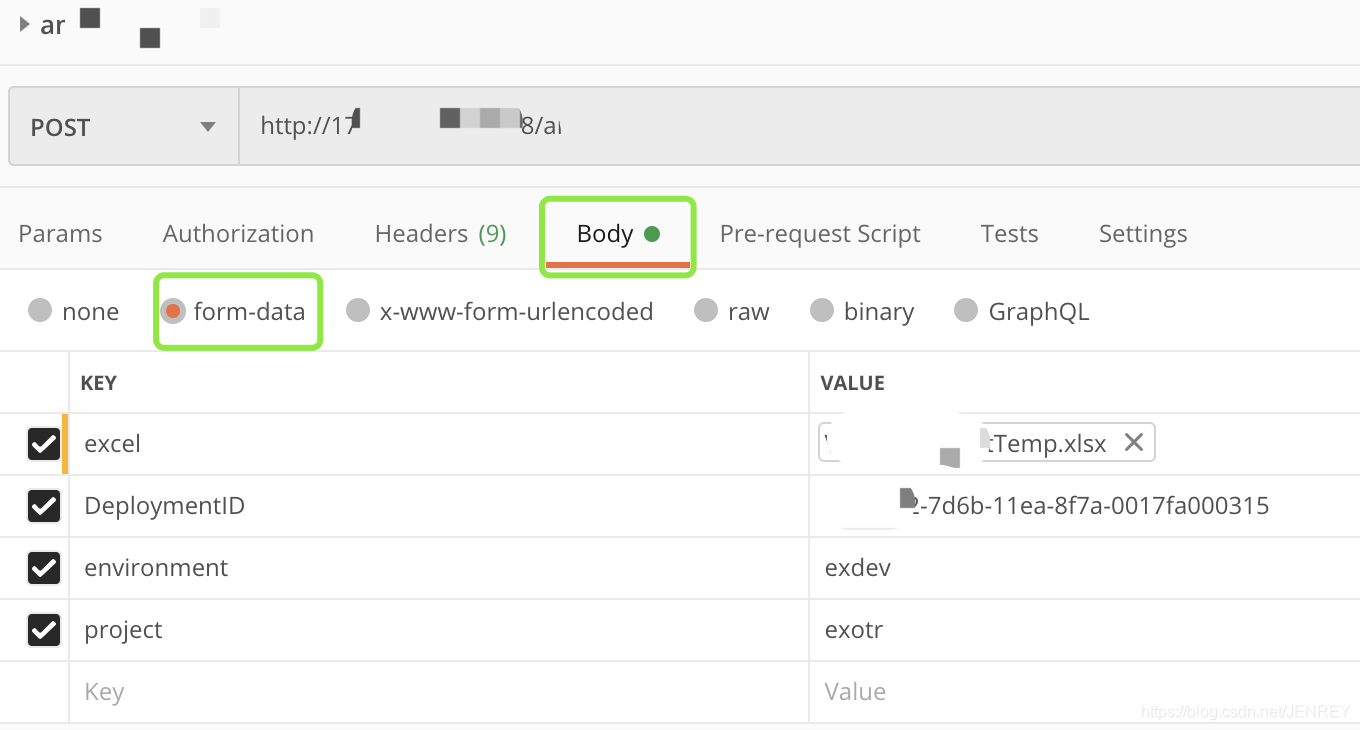This screenshot has height=730, width=1360.
Task: Disable the environment parameter checkbox
Action: pyautogui.click(x=44, y=568)
